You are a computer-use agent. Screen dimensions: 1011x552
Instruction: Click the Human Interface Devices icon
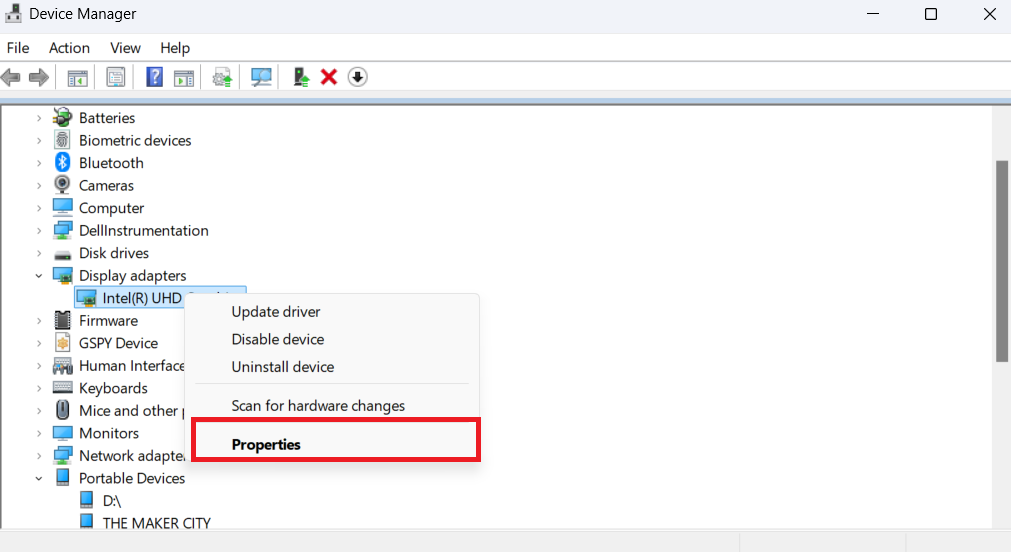pos(63,366)
